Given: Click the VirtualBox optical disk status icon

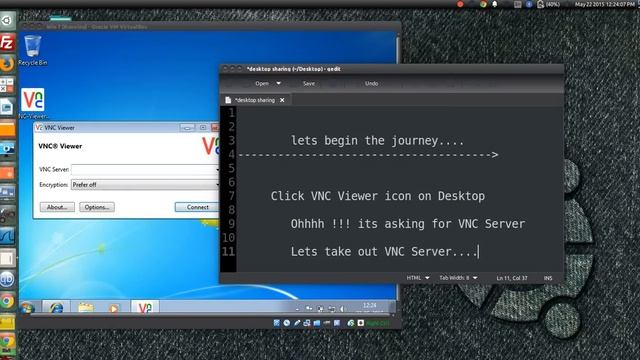Looking at the screenshot, I should (287, 323).
